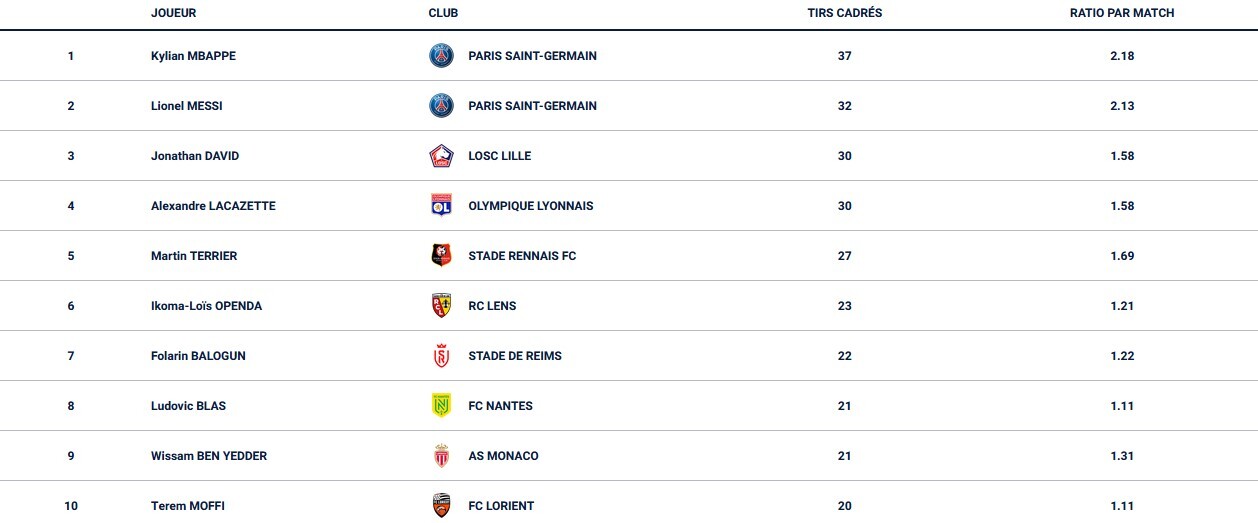Click the STADE DE REIMS club name
Viewport: 1258px width, 523px height.
point(514,356)
